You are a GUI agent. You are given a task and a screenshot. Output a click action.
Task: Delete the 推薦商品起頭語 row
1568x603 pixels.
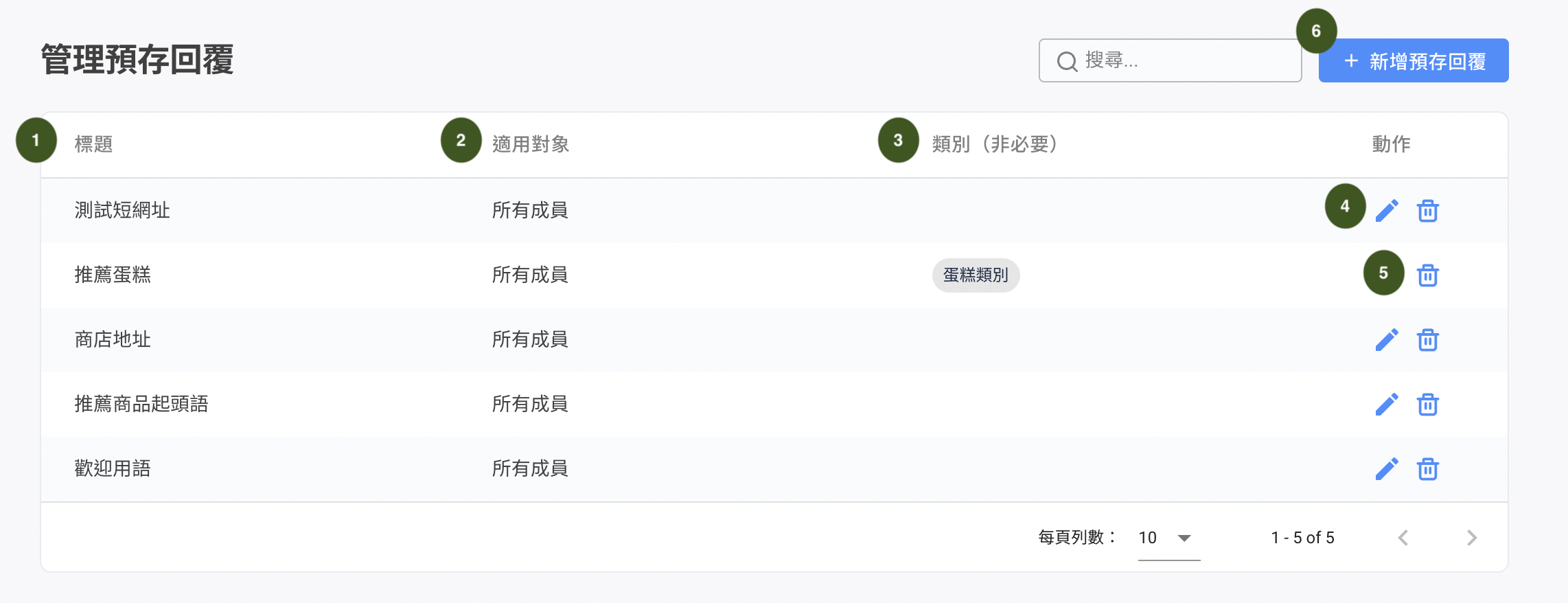(1428, 405)
